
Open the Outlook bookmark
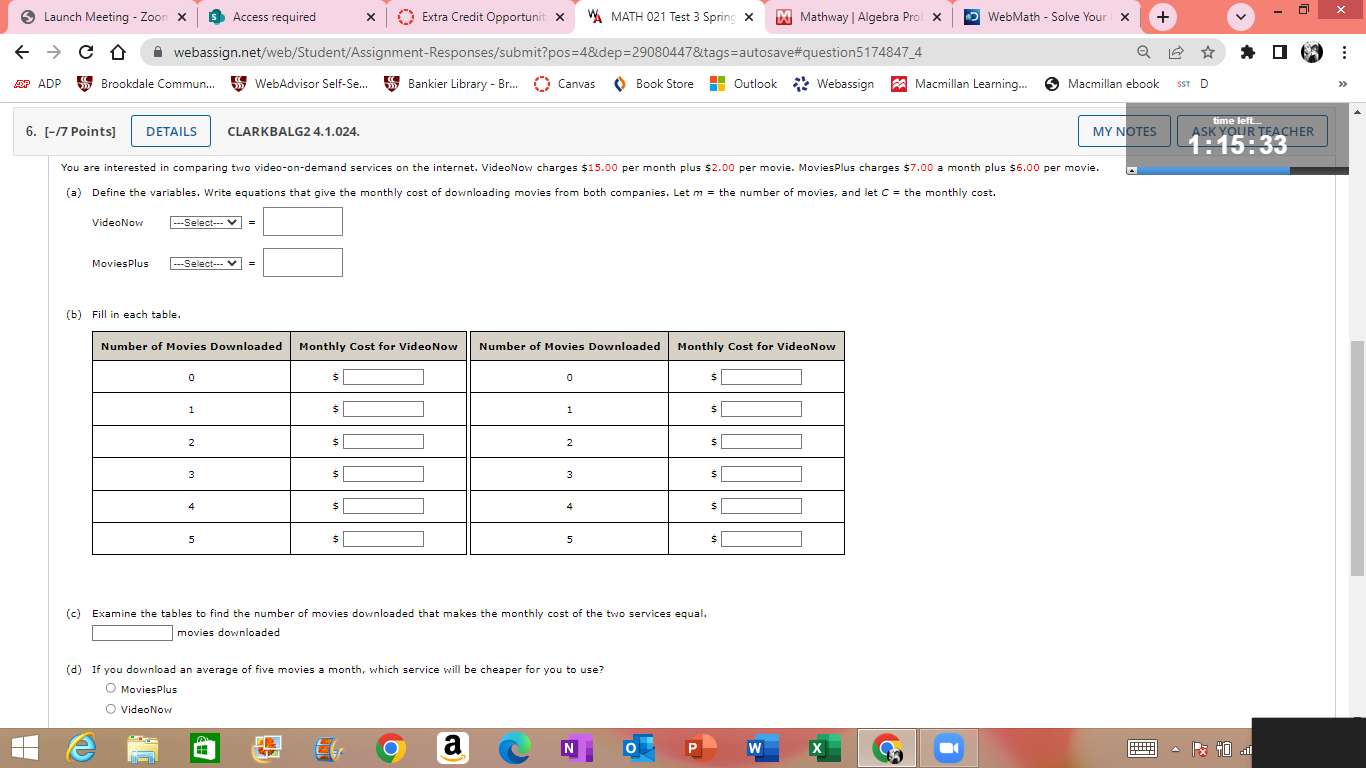pyautogui.click(x=743, y=84)
